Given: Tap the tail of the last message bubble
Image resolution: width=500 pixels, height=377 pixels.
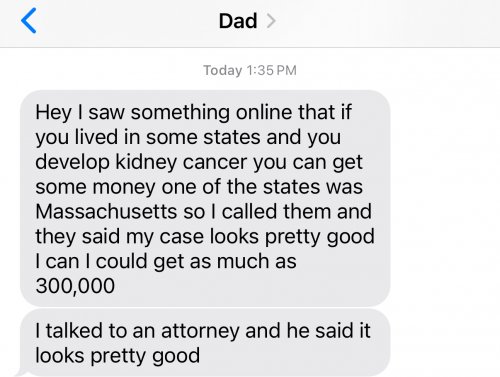Looking at the screenshot, I should 20,373.
